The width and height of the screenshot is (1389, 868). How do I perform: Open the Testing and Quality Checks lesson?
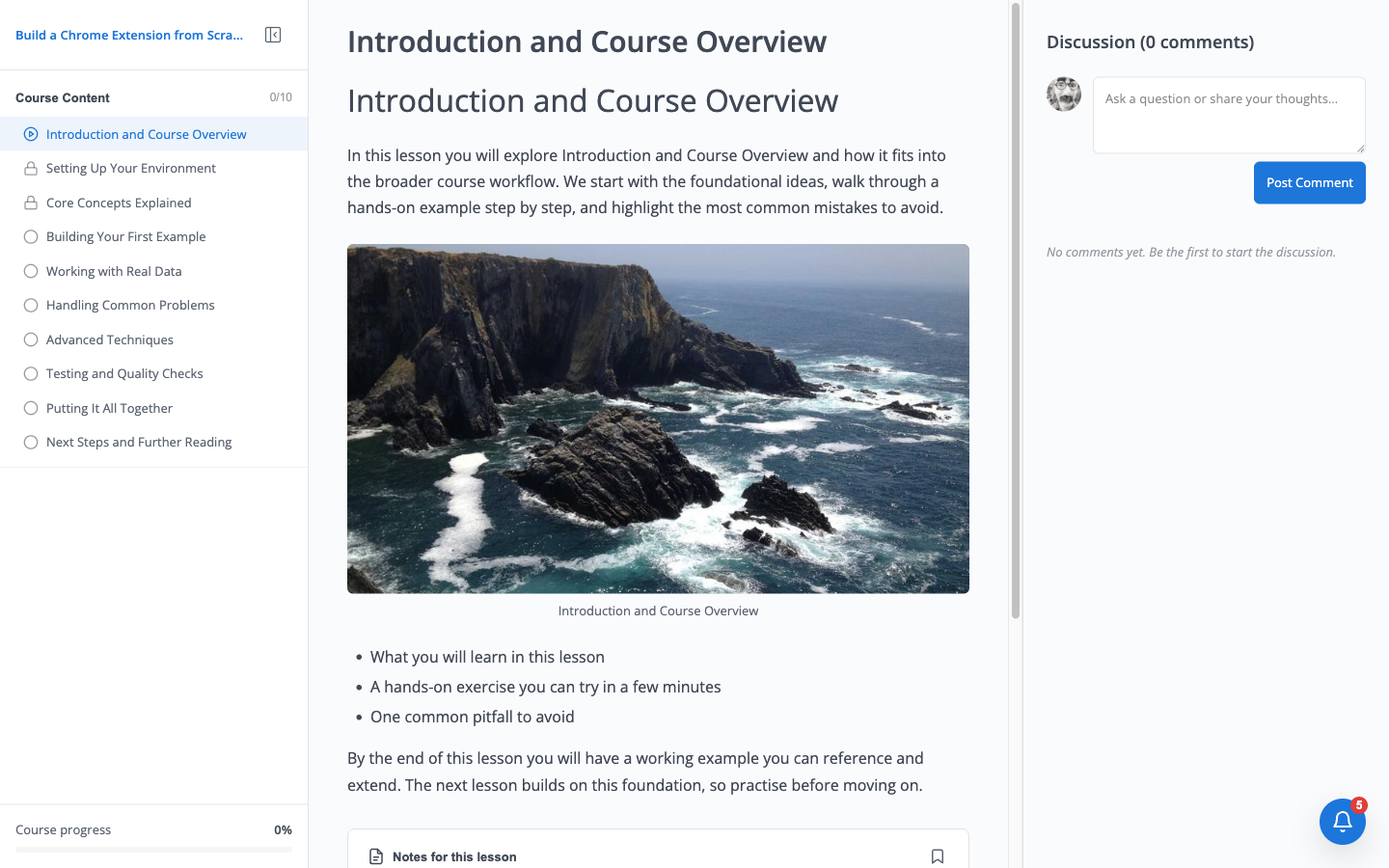(x=154, y=373)
